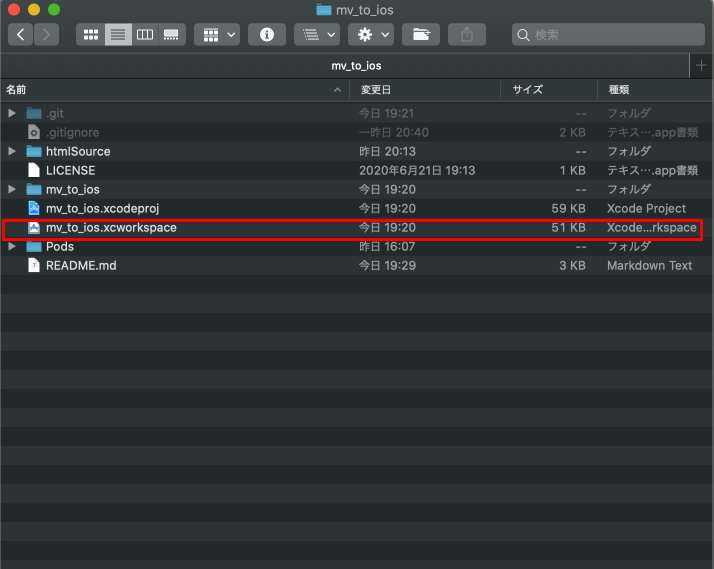Click the 59 KB size cell
The width and height of the screenshot is (714, 569).
[568, 208]
